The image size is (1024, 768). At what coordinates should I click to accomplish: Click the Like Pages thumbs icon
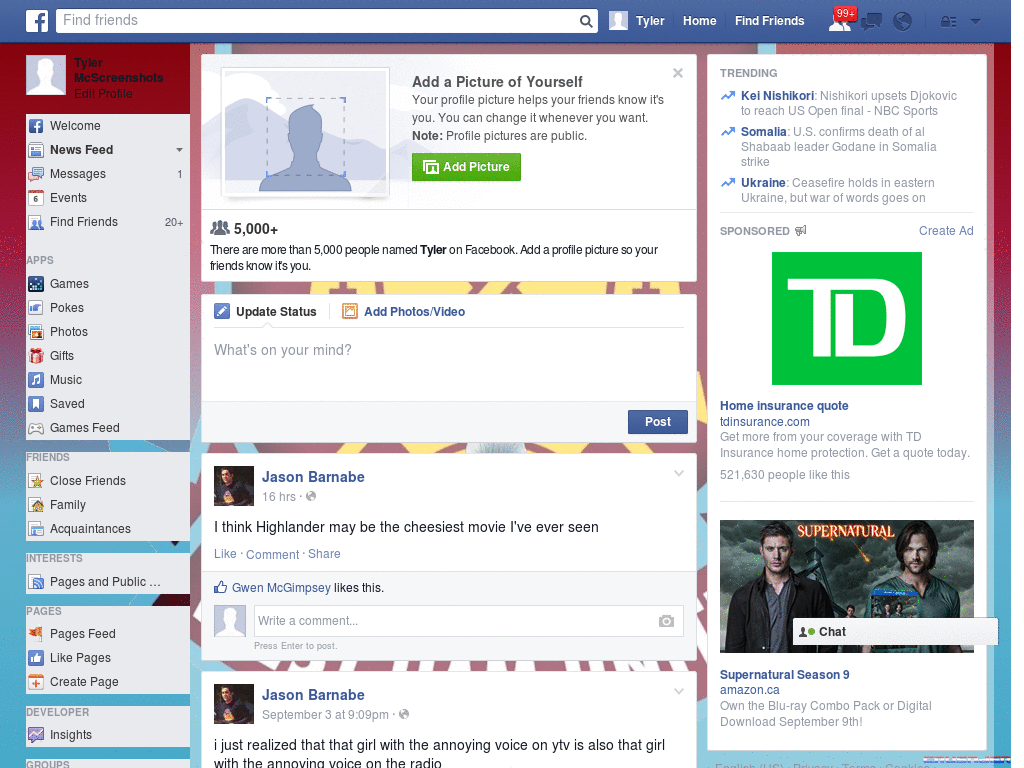tap(36, 658)
